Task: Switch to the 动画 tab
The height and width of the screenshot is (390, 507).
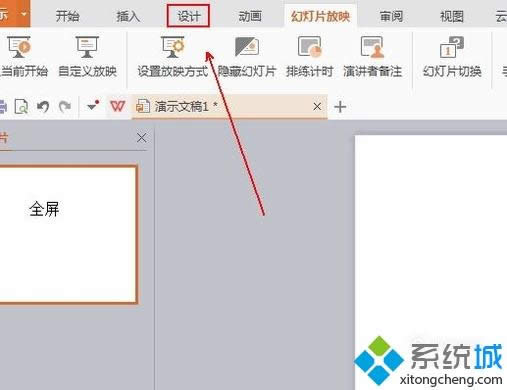Action: click(x=250, y=16)
